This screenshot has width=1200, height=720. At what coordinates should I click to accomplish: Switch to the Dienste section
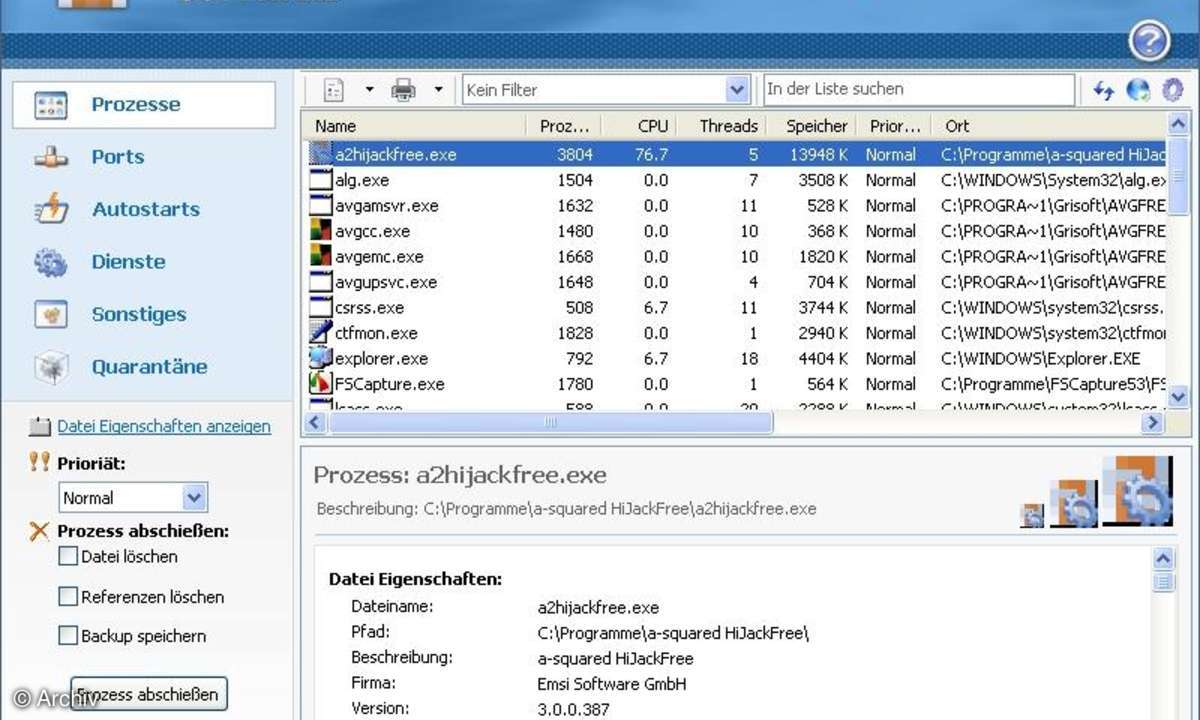point(129,262)
